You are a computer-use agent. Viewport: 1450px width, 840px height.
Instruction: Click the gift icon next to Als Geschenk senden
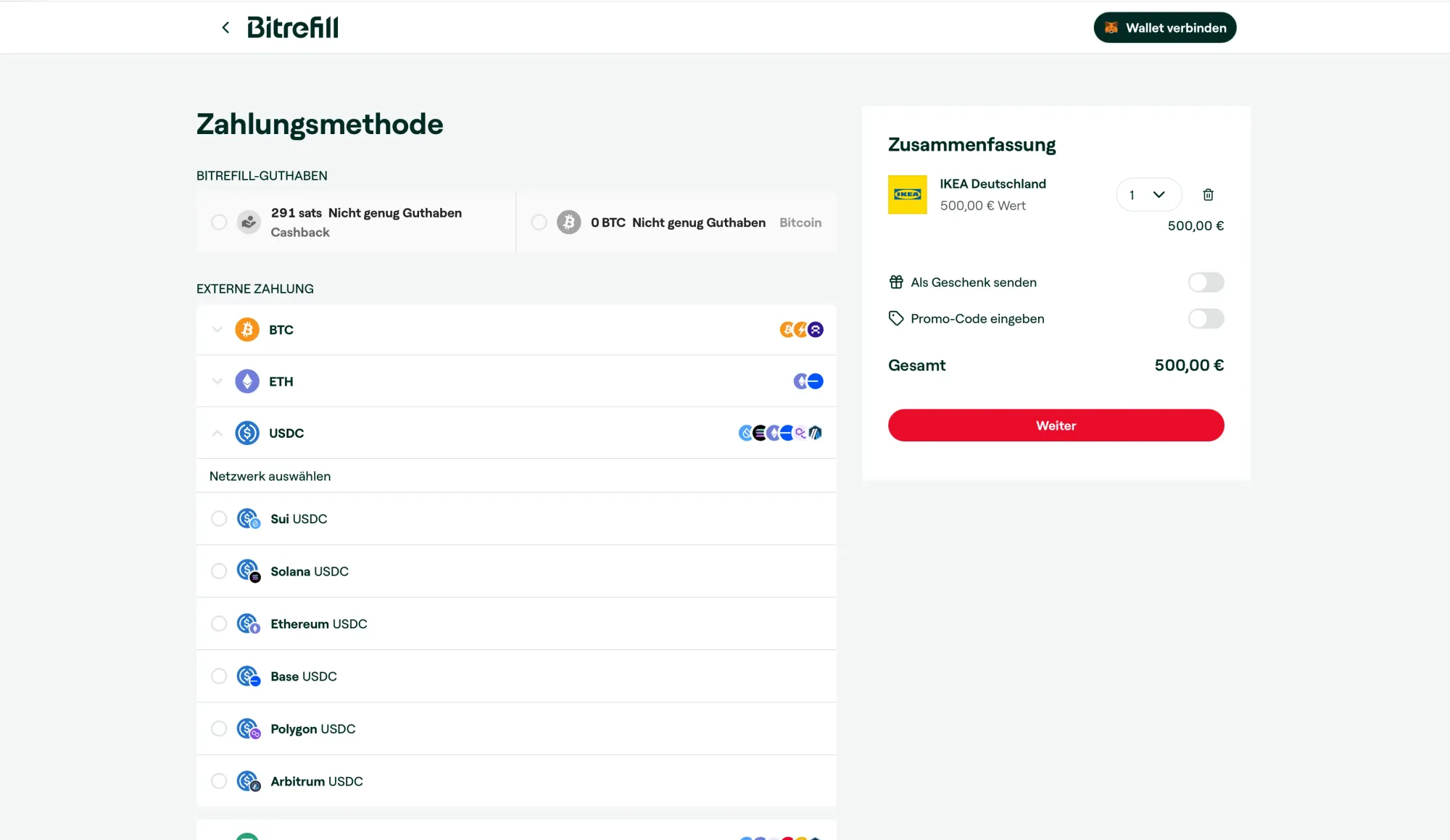click(x=896, y=282)
